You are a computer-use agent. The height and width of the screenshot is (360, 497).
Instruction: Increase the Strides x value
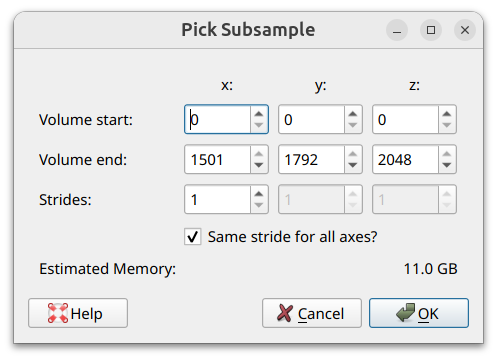(x=259, y=194)
